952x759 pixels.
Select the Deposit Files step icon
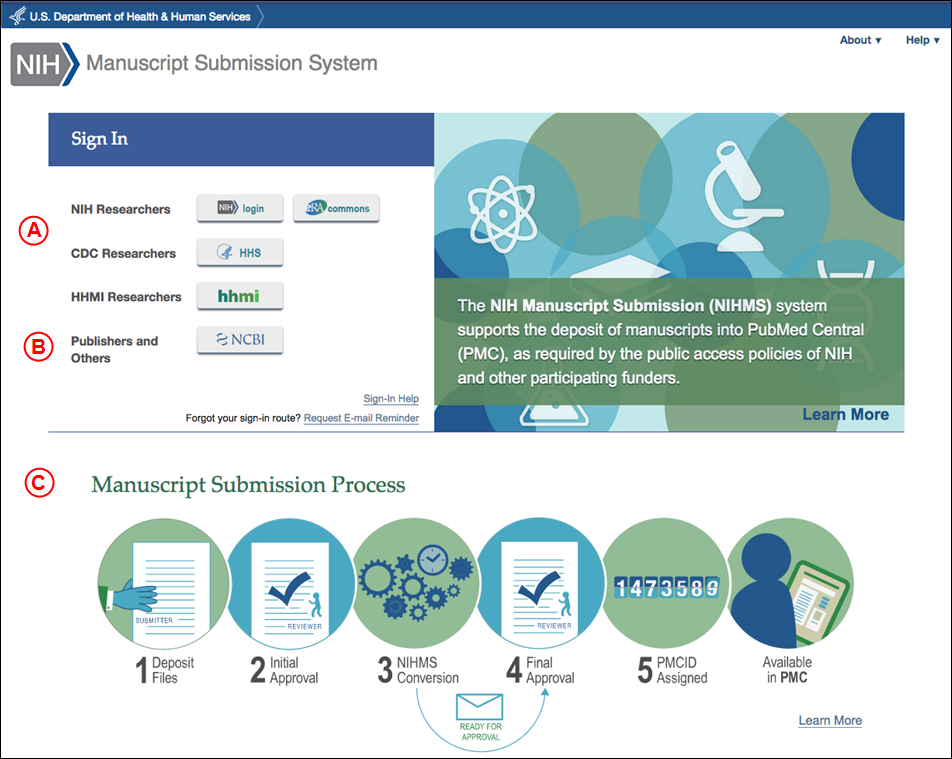pos(163,584)
